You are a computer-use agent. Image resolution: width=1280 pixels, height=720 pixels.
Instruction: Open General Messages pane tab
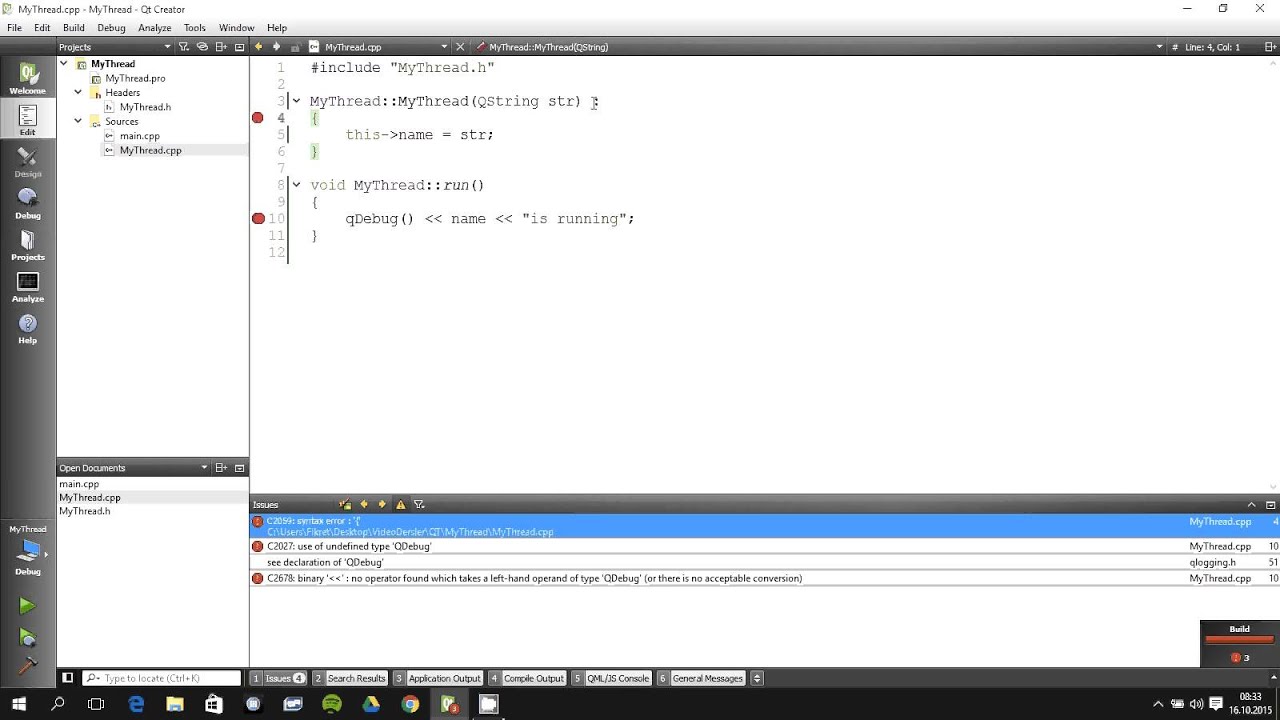(x=701, y=678)
